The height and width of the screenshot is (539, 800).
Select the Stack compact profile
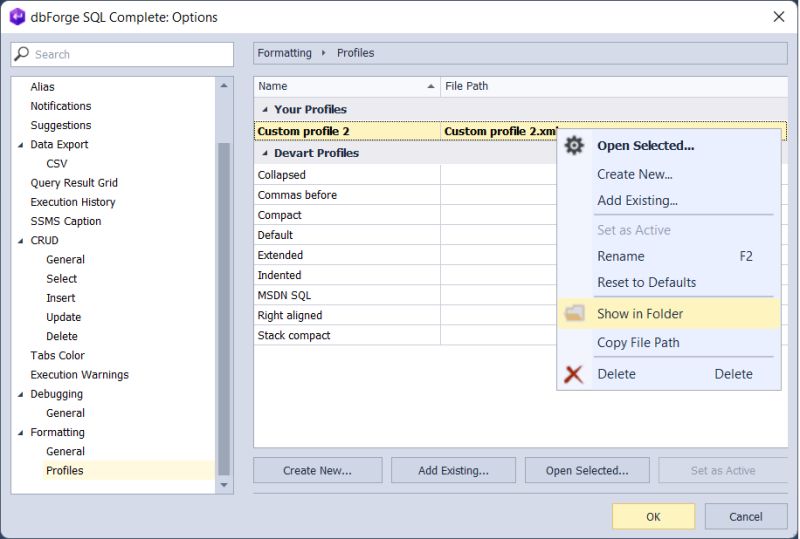pos(347,335)
